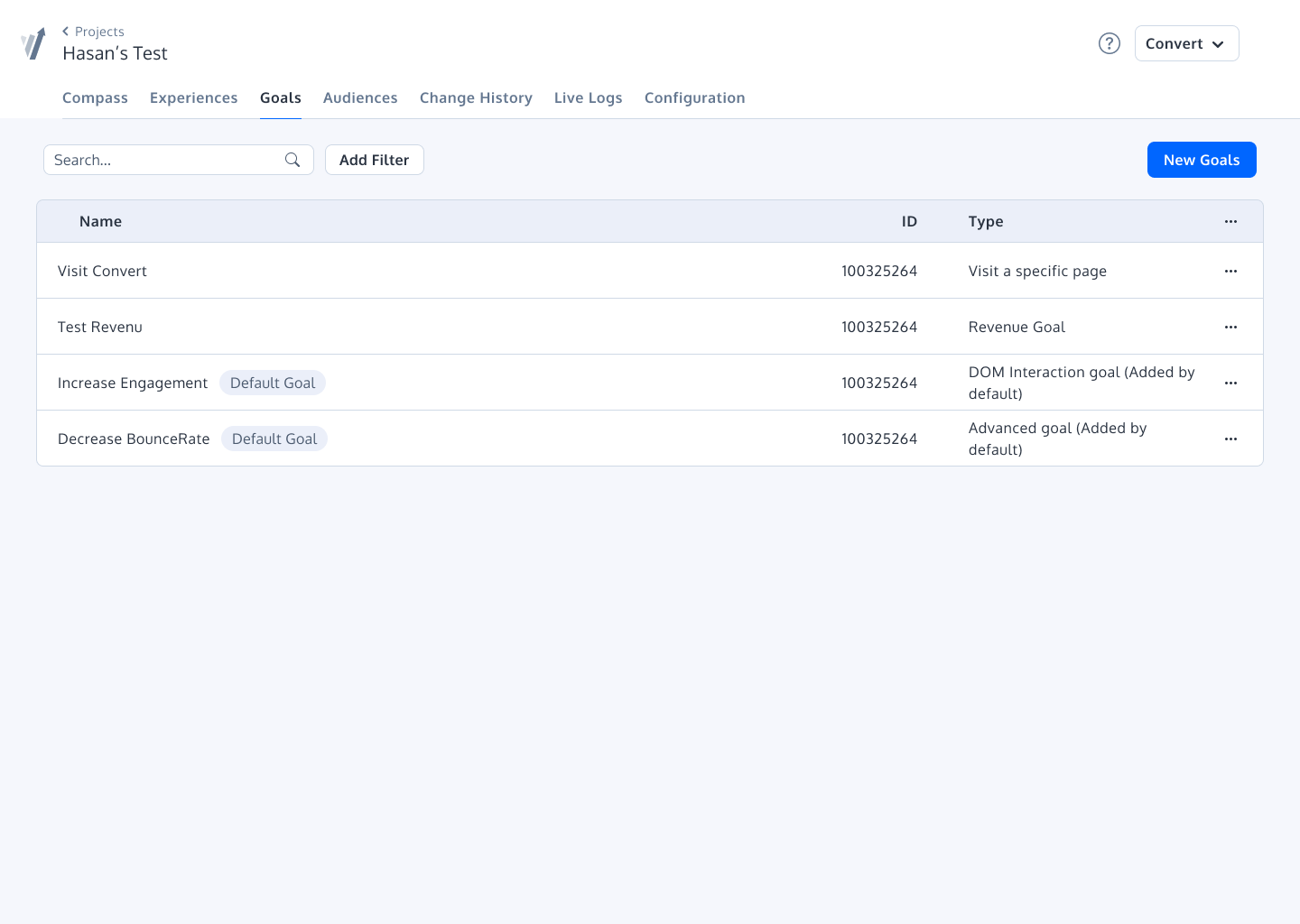
Task: Go back using the Projects chevron
Action: [66, 32]
